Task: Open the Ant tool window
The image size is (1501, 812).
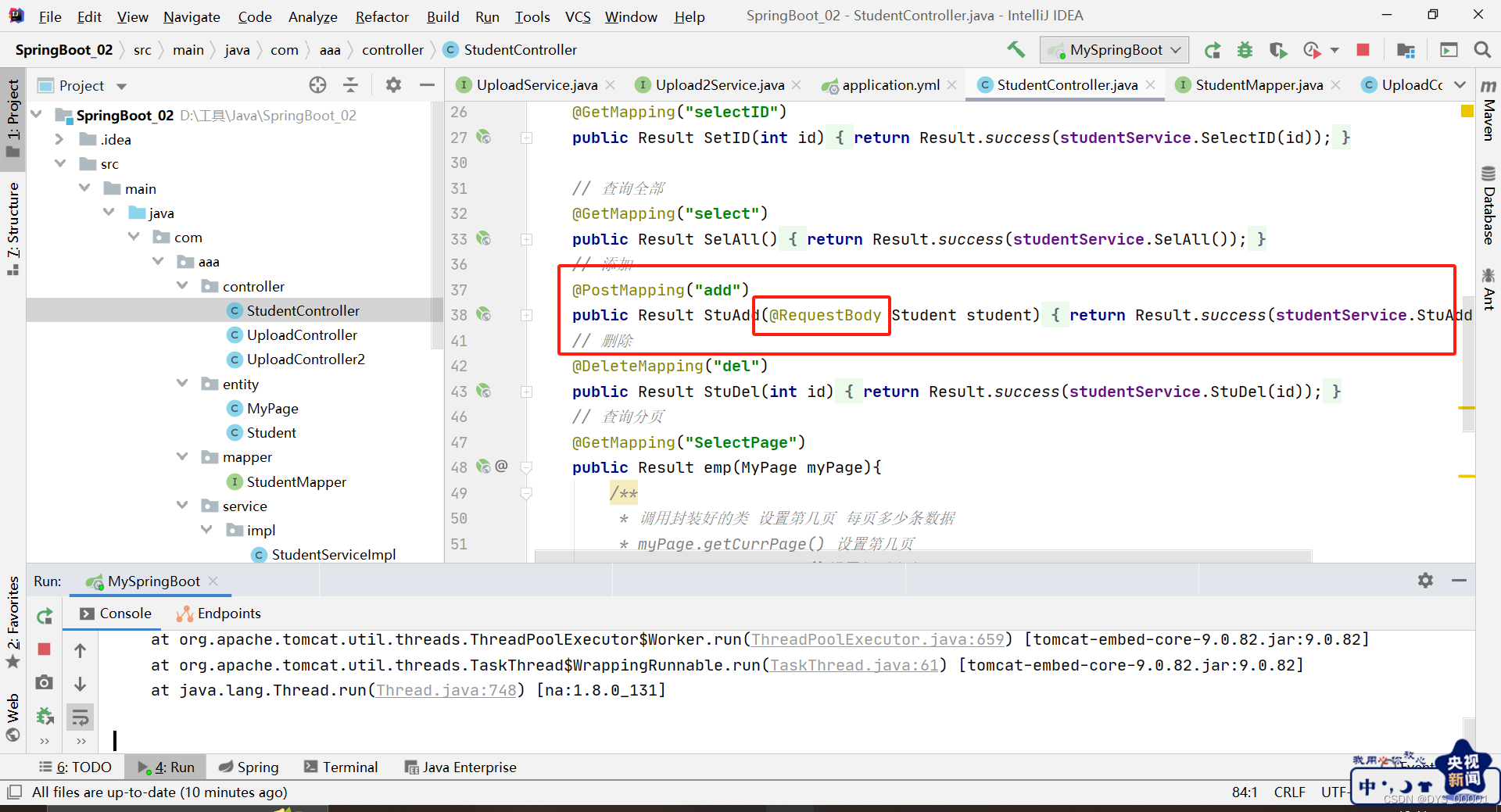Action: pyautogui.click(x=1488, y=289)
